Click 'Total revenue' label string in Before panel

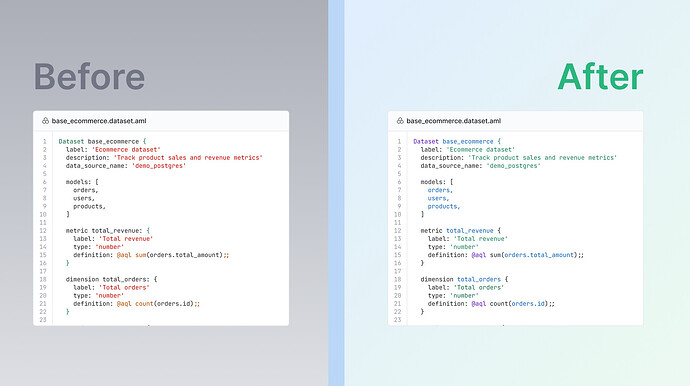coord(126,239)
